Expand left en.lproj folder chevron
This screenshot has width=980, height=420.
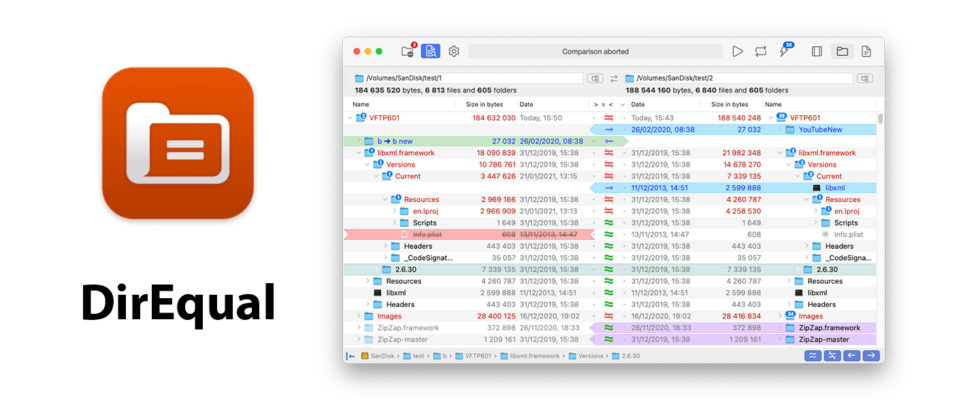(394, 211)
